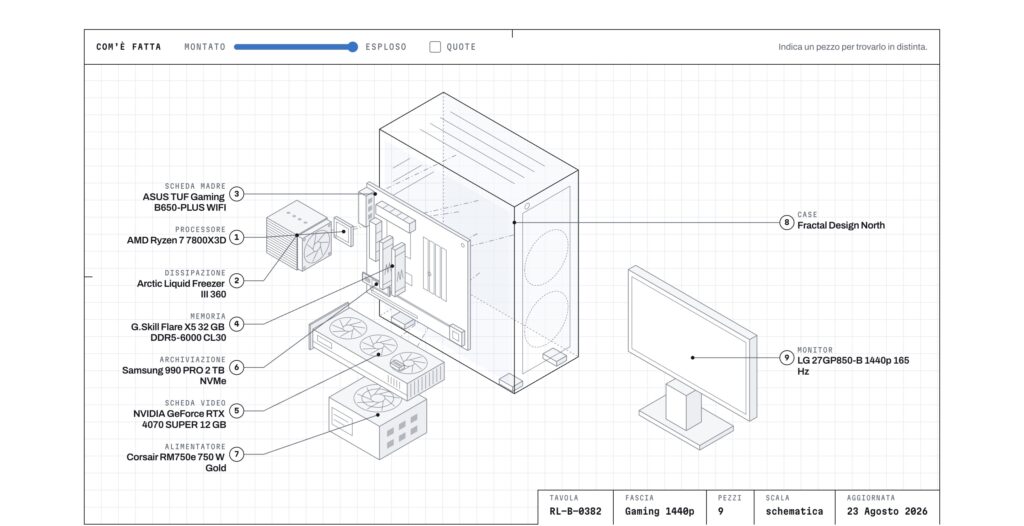Enable the Quote checkbox

click(435, 47)
